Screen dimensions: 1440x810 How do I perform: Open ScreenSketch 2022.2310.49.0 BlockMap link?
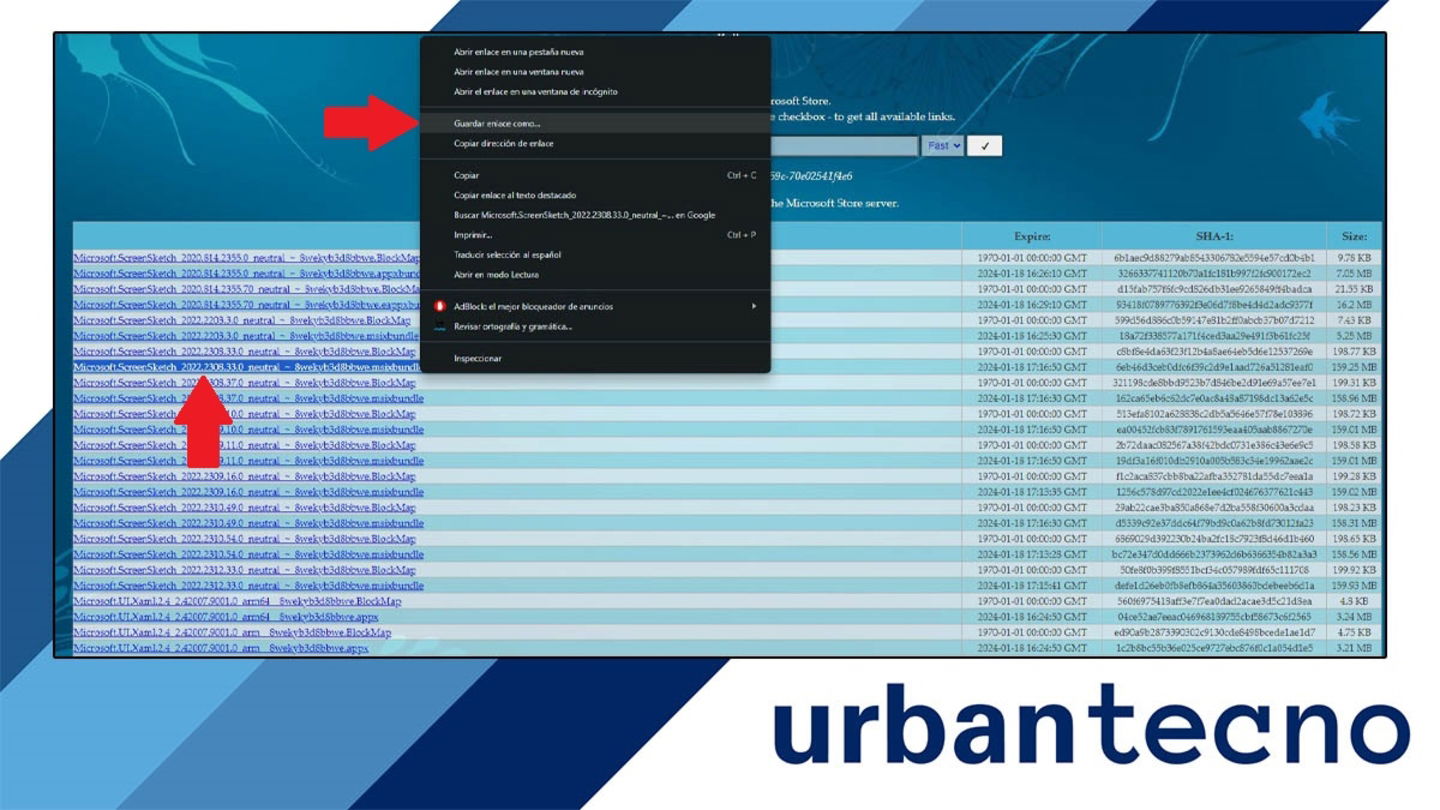coord(244,507)
